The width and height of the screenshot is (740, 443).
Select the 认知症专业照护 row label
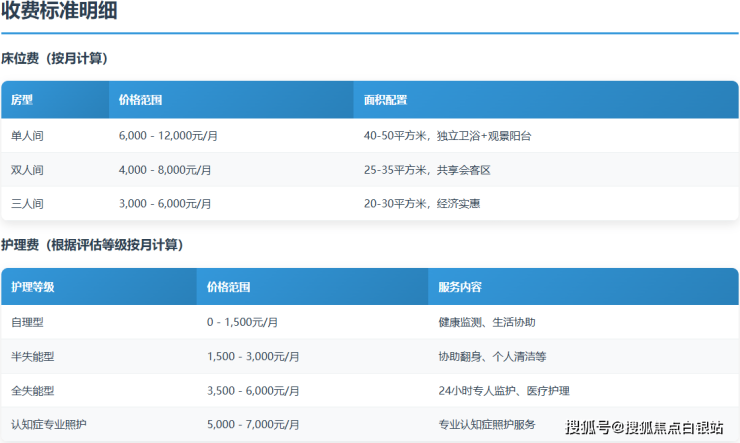(x=49, y=425)
